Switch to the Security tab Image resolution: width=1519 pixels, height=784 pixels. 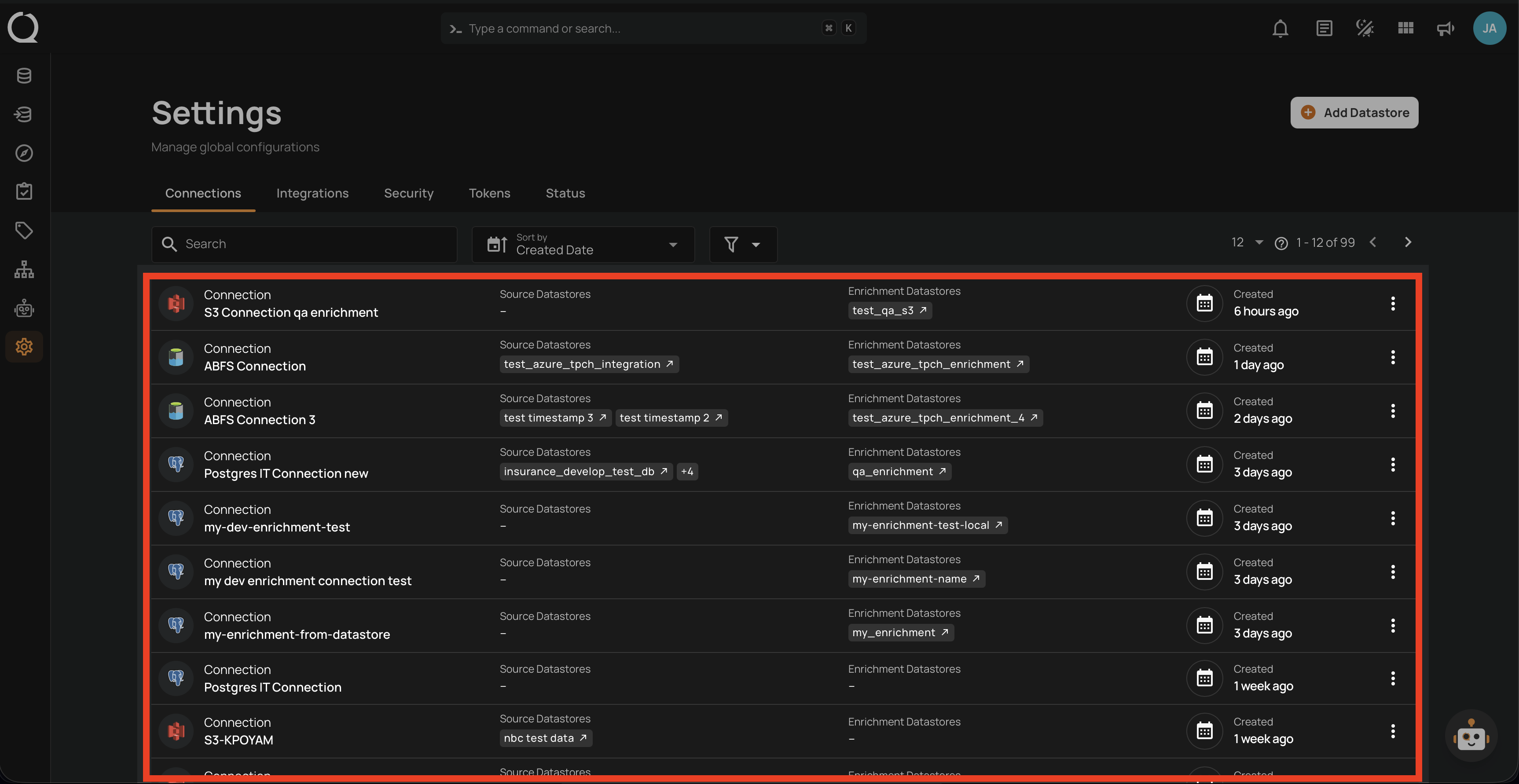point(409,193)
